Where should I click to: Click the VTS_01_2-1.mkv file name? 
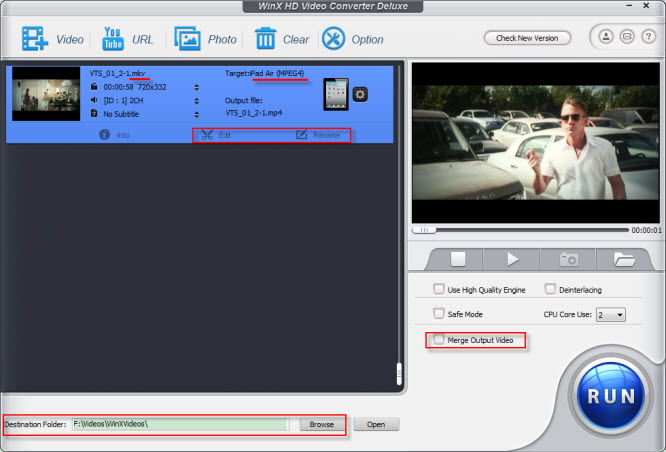pyautogui.click(x=117, y=73)
